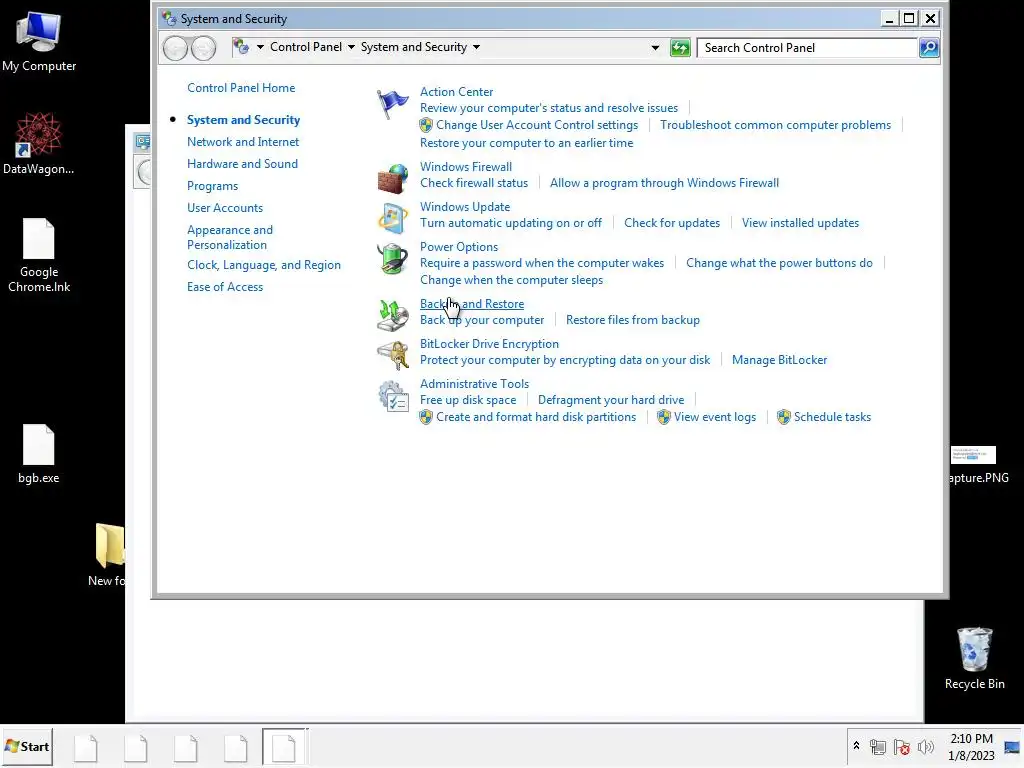Select the Recycle Bin icon
The width and height of the screenshot is (1024, 768).
tap(974, 658)
